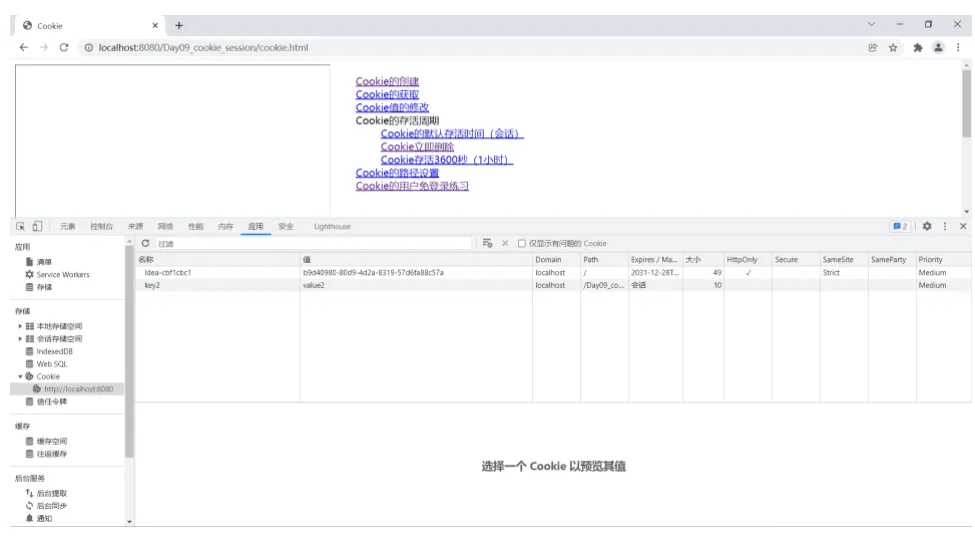Open the Cookie的创建 link
Viewport: 975px width, 546px height.
387,81
